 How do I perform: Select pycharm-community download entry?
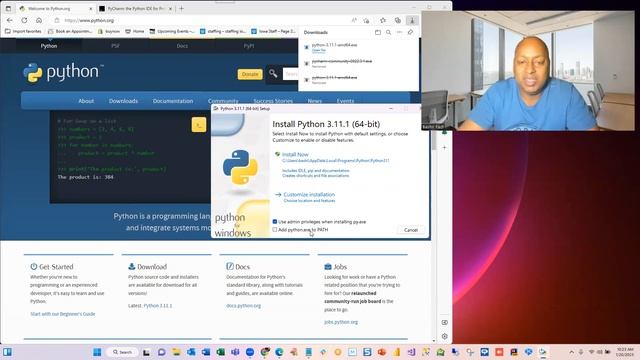point(342,61)
